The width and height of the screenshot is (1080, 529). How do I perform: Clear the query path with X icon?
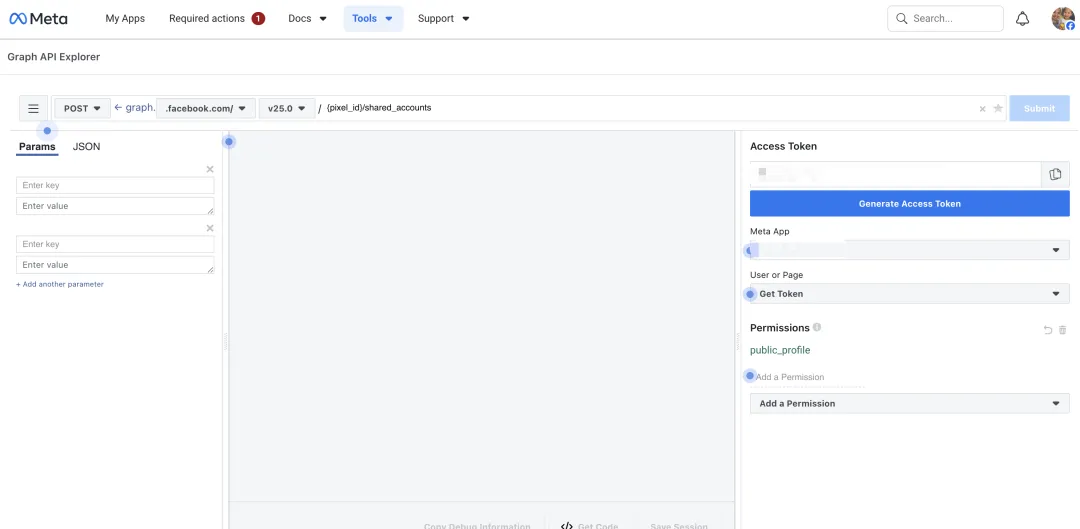(x=982, y=109)
